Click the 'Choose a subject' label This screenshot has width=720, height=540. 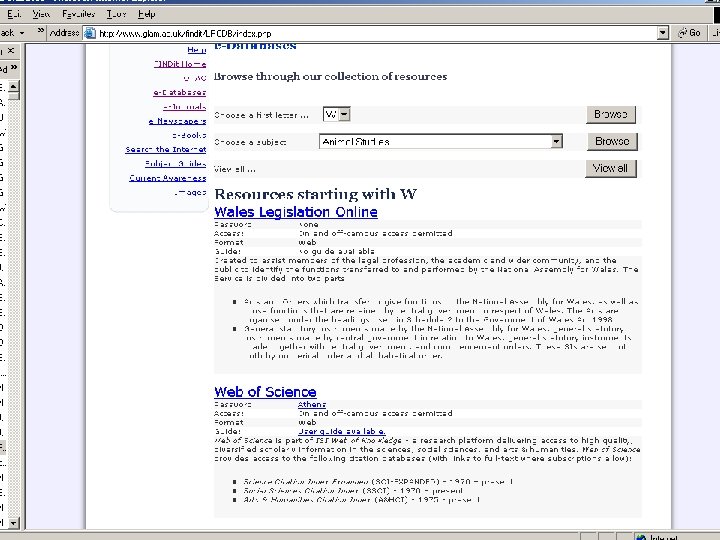(x=250, y=142)
